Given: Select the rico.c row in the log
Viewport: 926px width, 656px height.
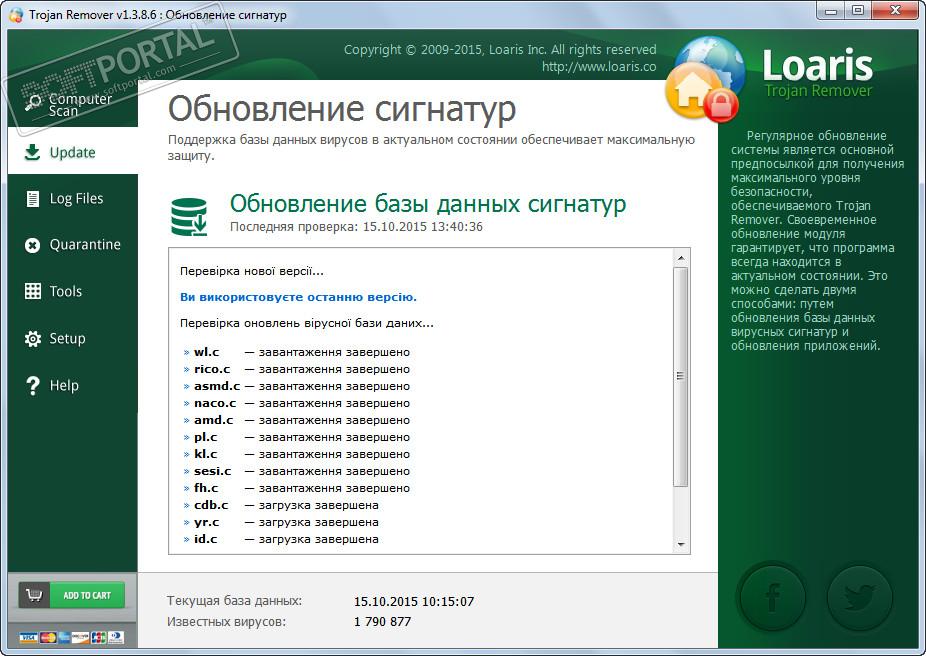Looking at the screenshot, I should 296,369.
